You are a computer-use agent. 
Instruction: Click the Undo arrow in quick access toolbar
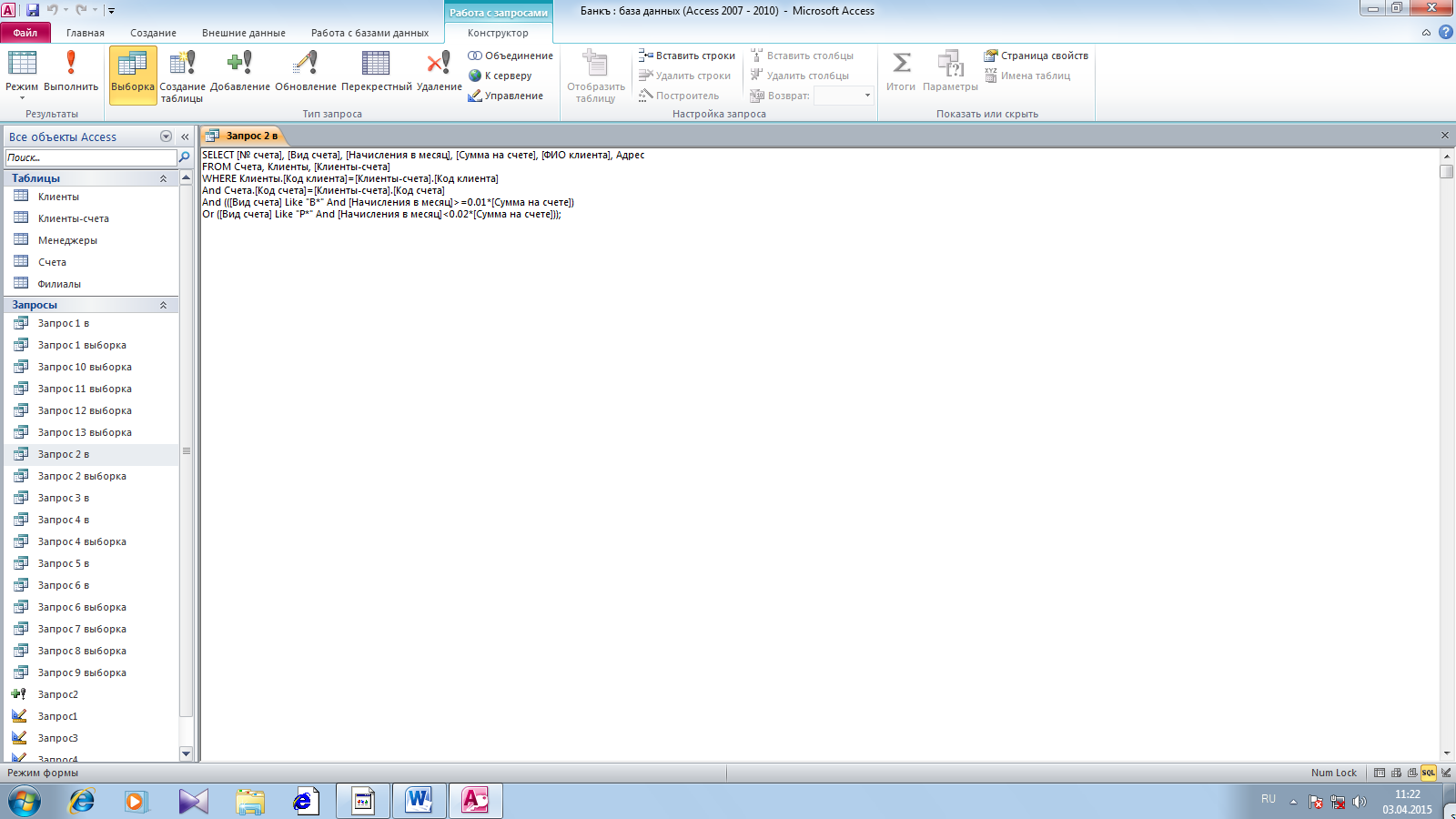[52, 10]
